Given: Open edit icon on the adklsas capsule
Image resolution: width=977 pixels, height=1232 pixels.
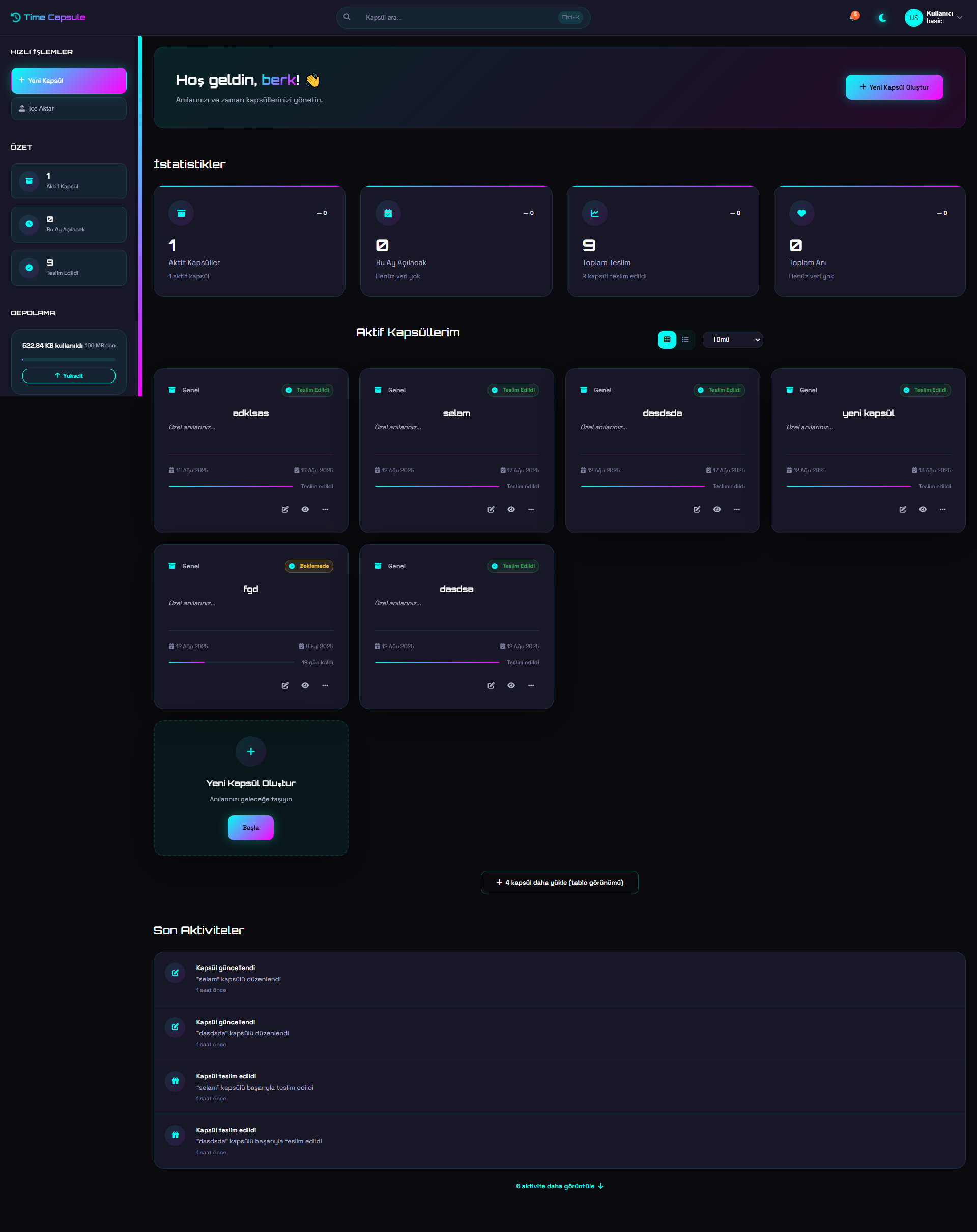Looking at the screenshot, I should 284,509.
